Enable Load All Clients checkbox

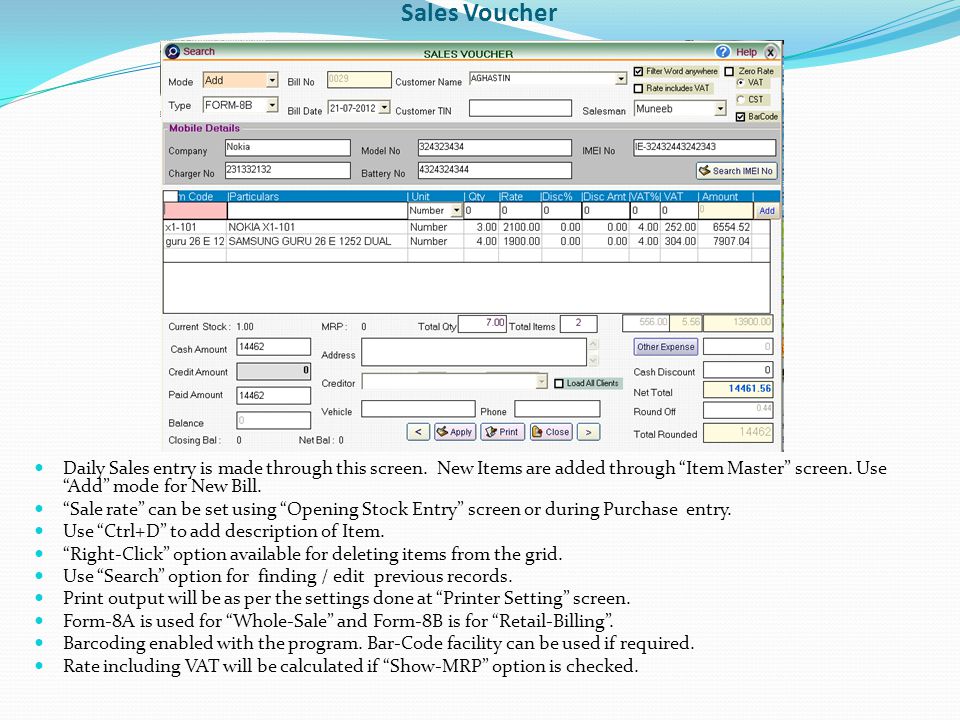(x=558, y=383)
